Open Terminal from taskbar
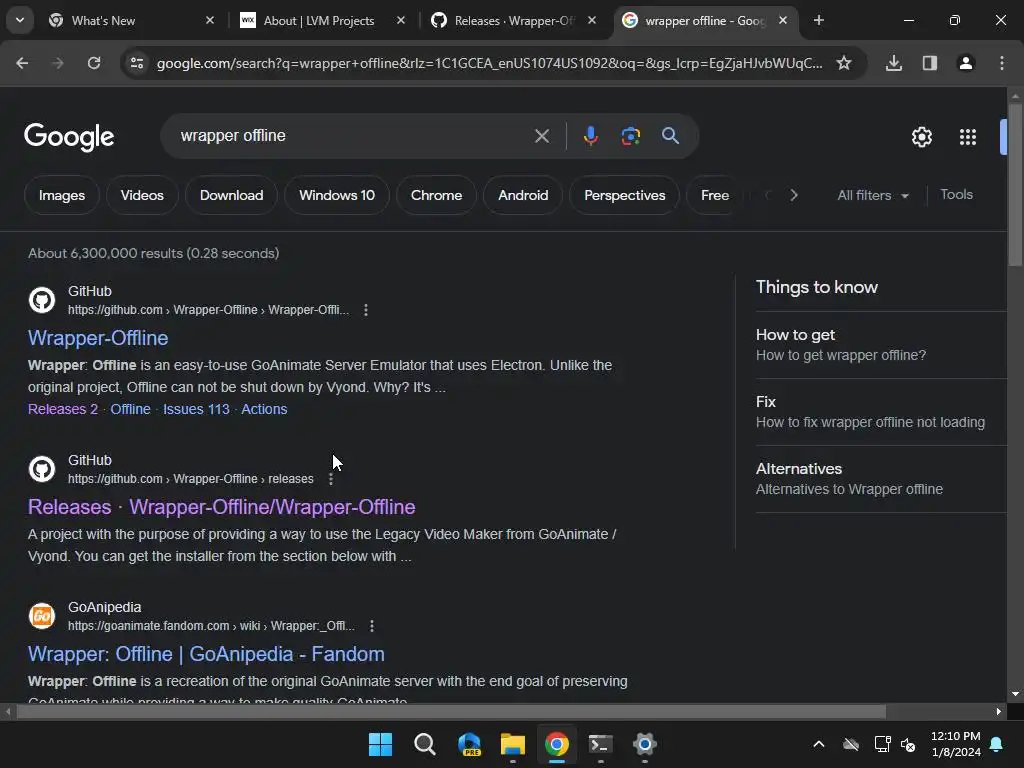The width and height of the screenshot is (1024, 768). click(600, 744)
